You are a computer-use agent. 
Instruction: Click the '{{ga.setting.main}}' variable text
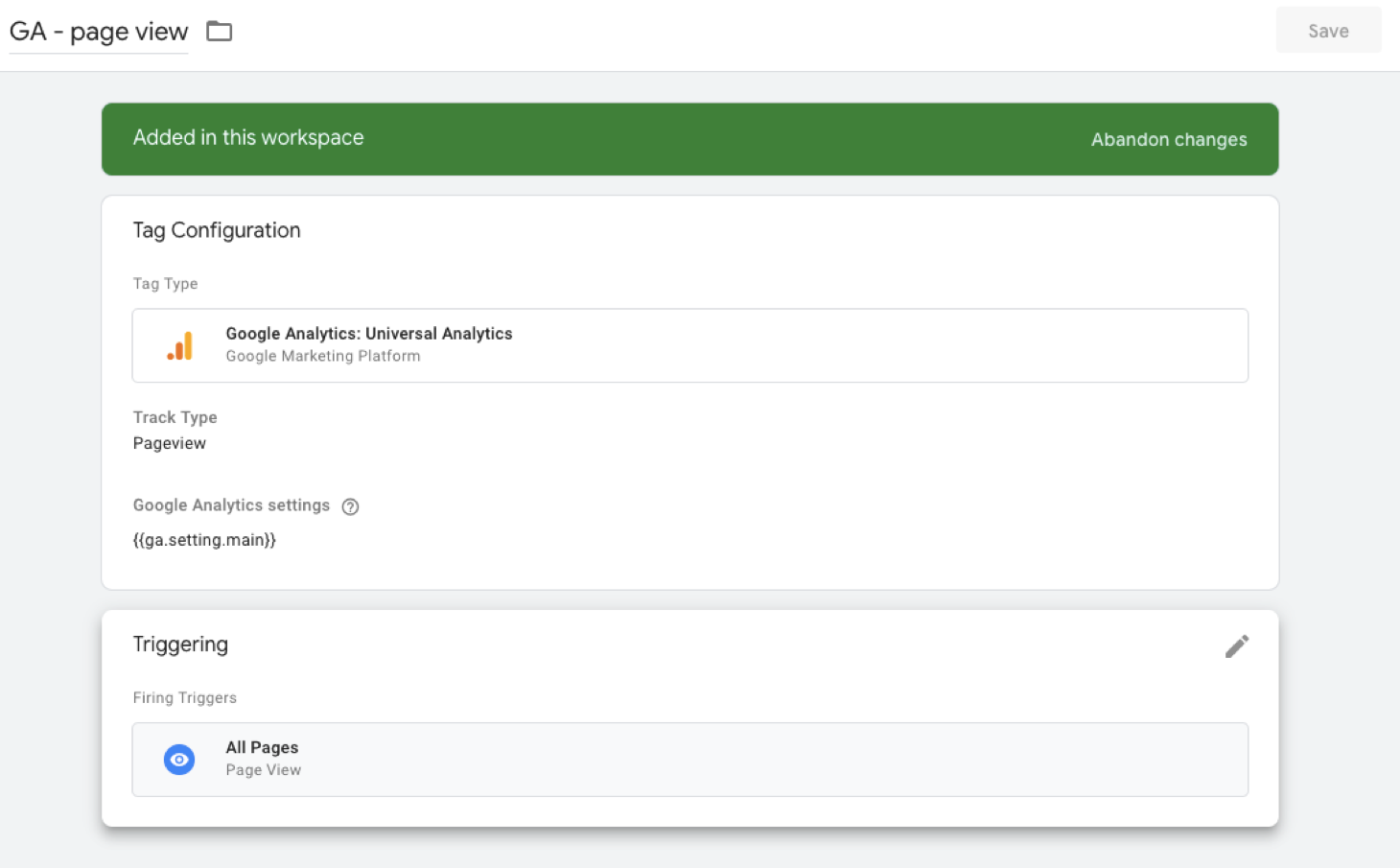tap(204, 540)
